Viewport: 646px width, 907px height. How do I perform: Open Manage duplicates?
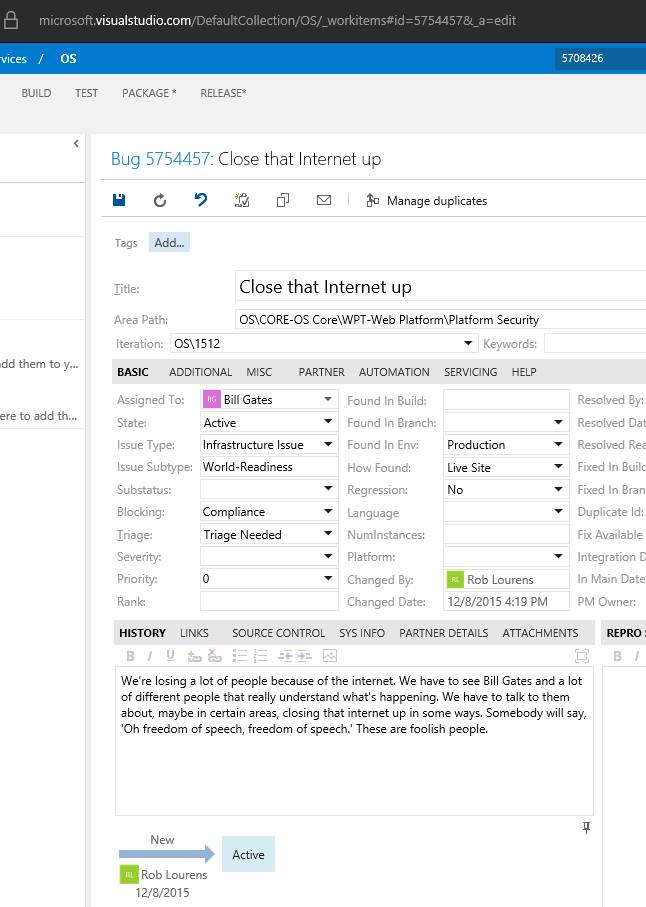(427, 201)
